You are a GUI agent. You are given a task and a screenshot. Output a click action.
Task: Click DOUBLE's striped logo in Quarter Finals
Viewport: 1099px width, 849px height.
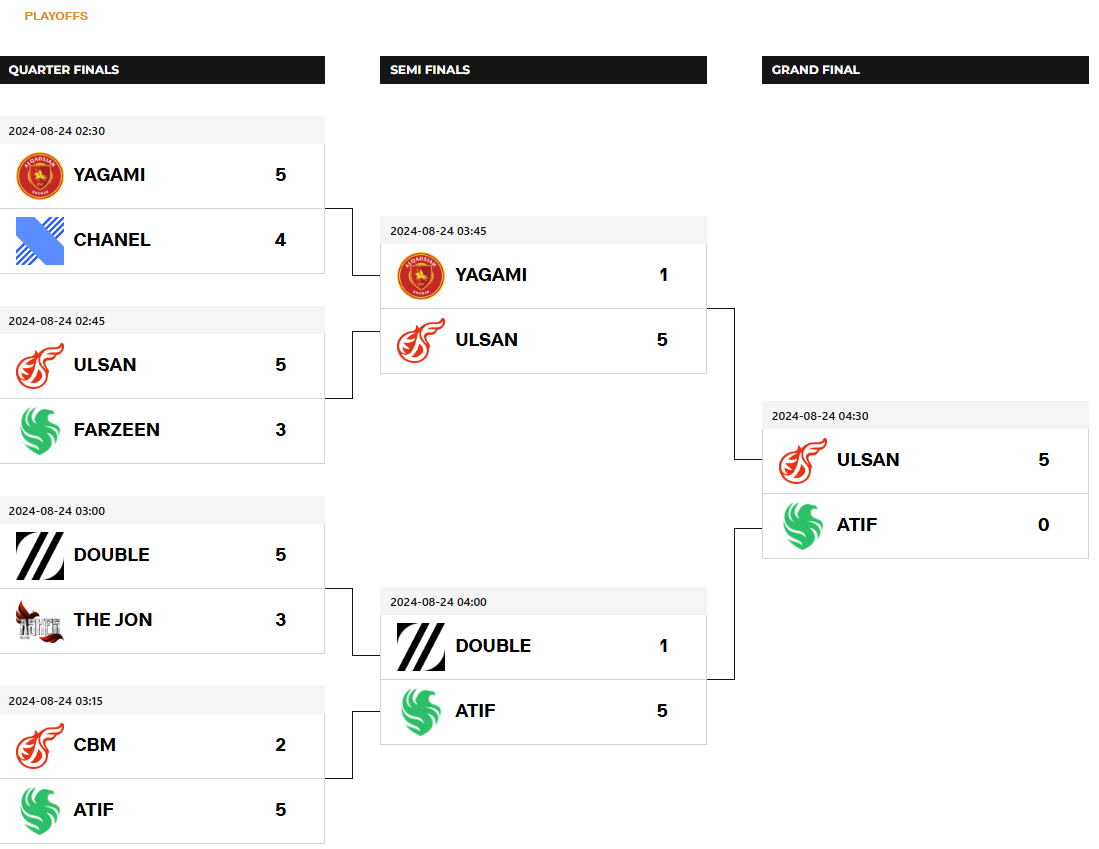(x=40, y=556)
